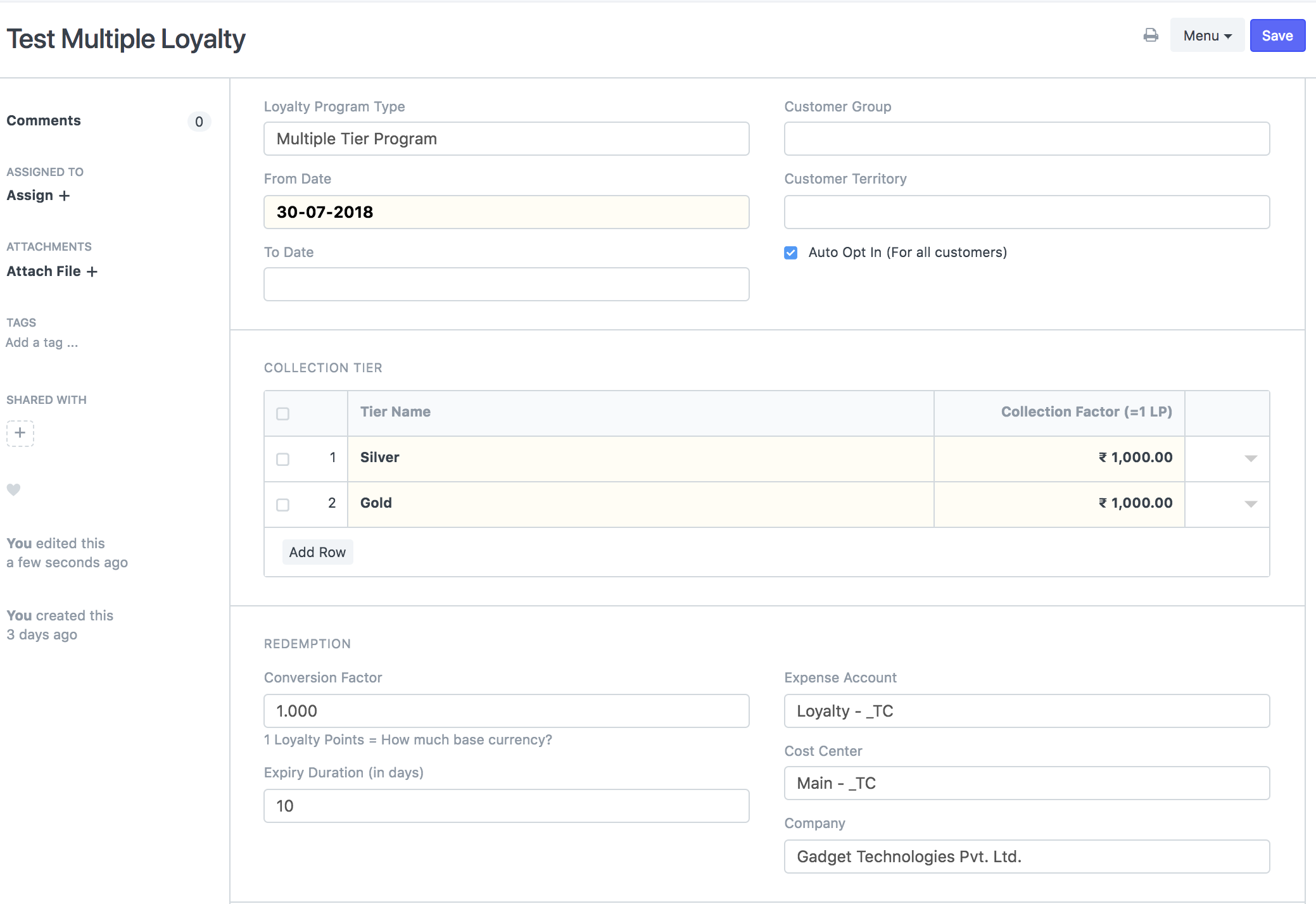This screenshot has width=1316, height=904.
Task: Click the plus icon next to Attach File
Action: [x=92, y=272]
